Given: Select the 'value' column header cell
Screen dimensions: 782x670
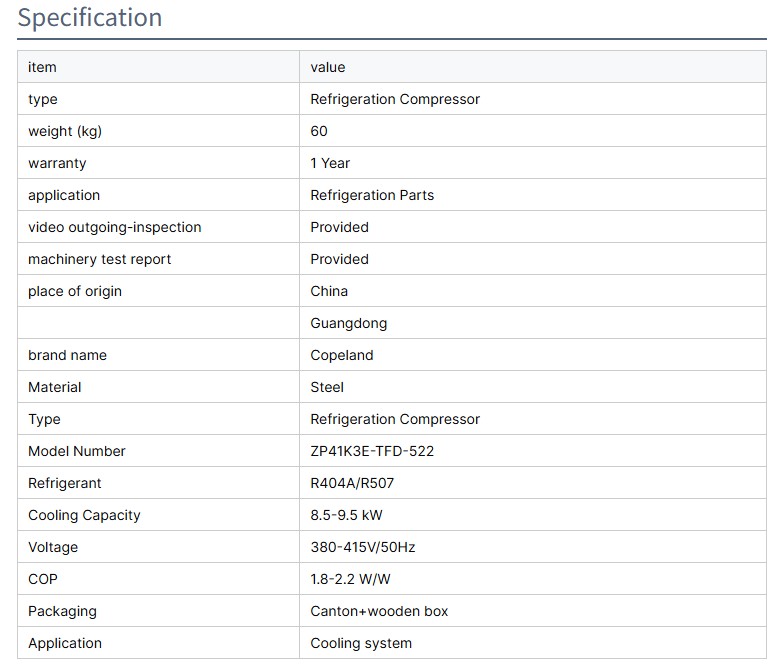Looking at the screenshot, I should tap(328, 67).
